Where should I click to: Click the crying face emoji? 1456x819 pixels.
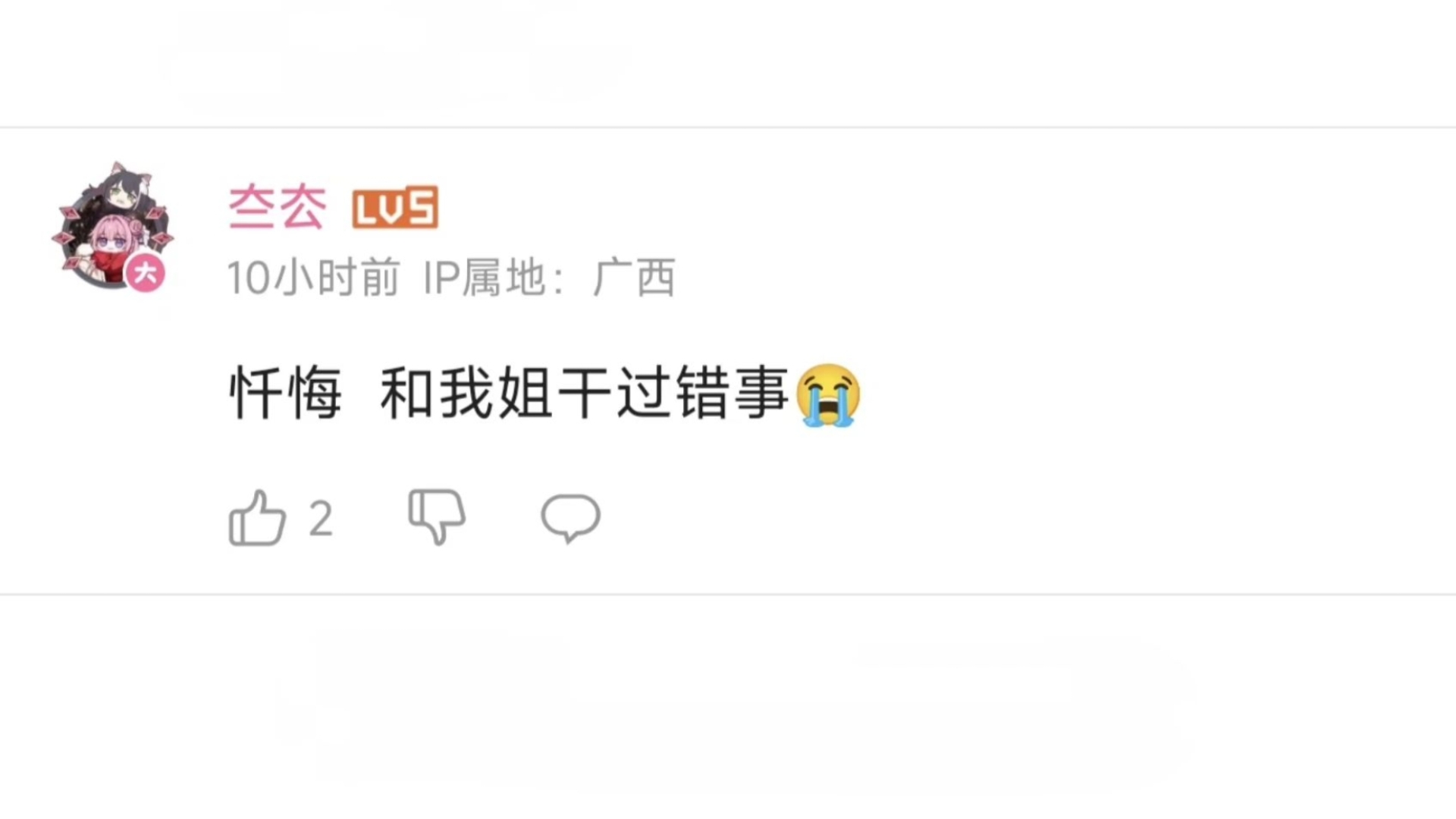[x=828, y=394]
